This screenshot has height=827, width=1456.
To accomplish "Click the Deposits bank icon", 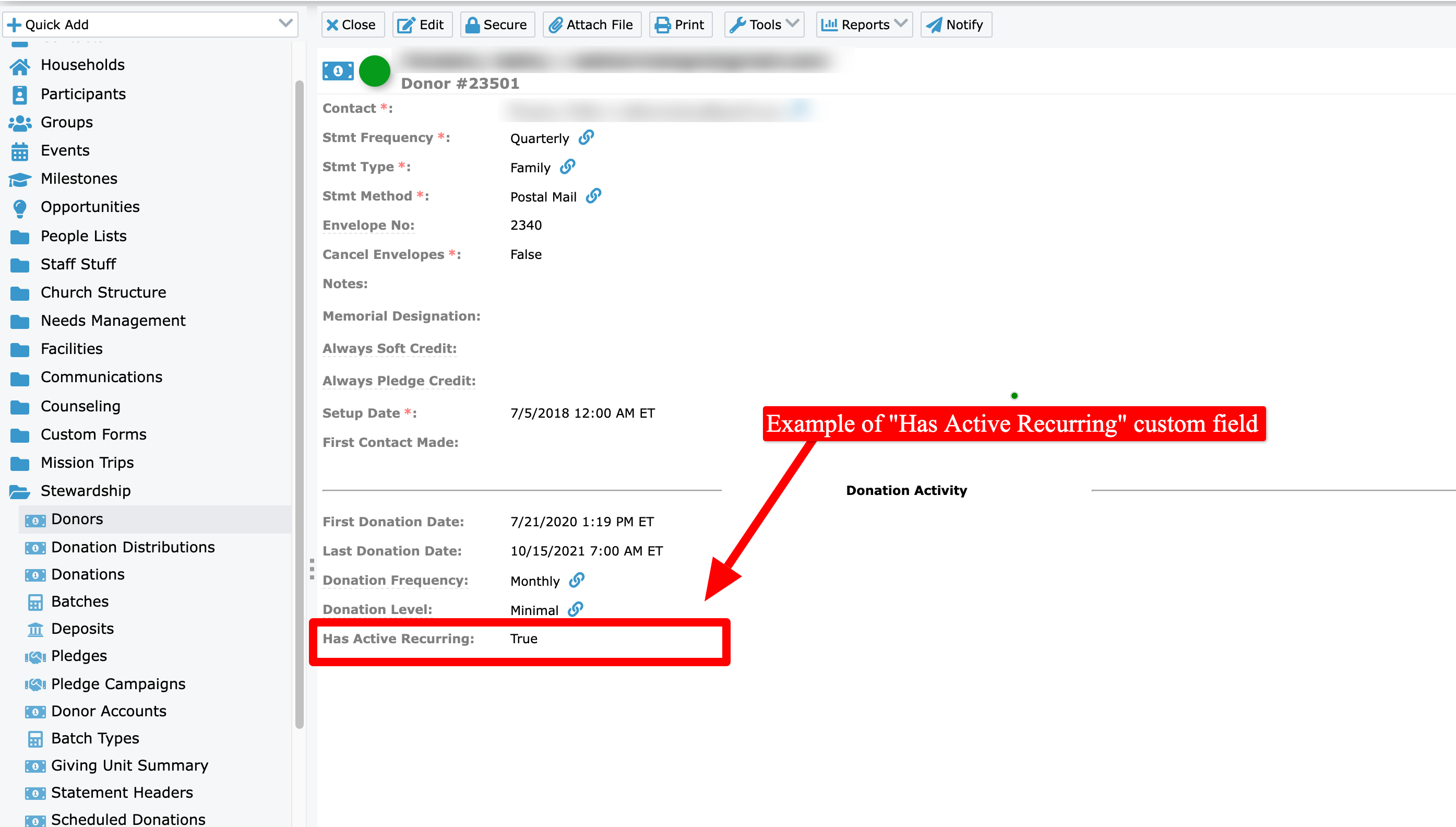I will point(35,629).
